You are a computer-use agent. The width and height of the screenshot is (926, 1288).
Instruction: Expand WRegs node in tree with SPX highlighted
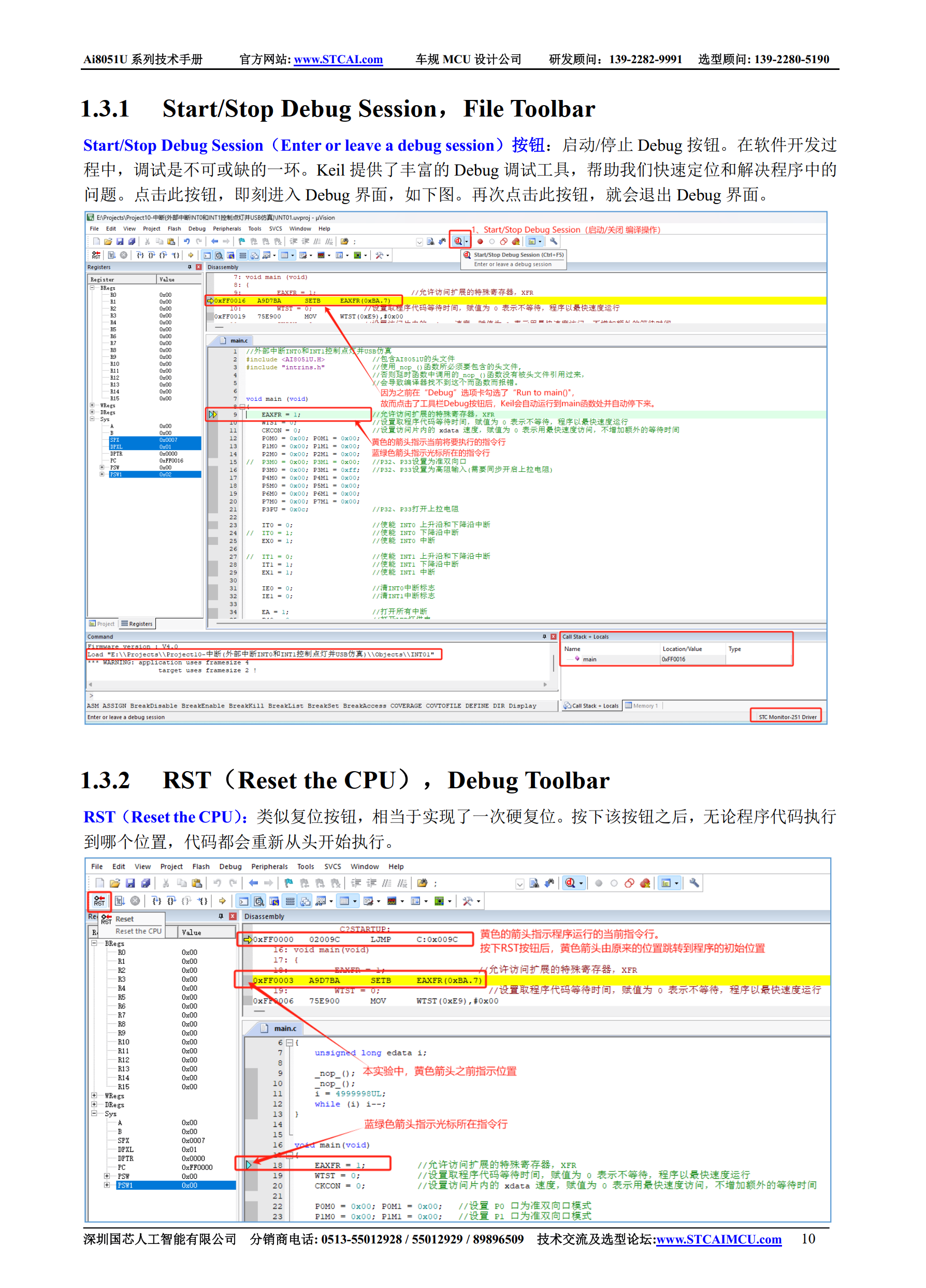click(92, 405)
